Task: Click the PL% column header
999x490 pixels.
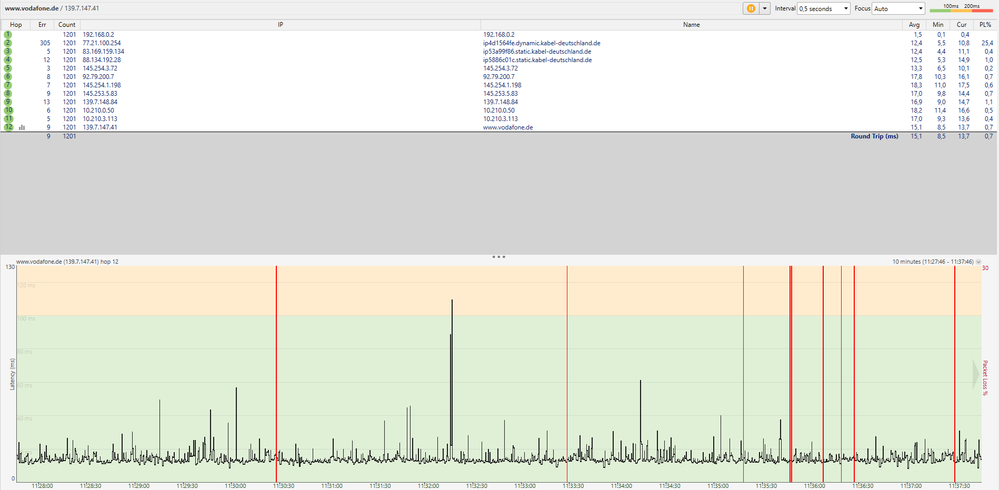Action: [987, 23]
